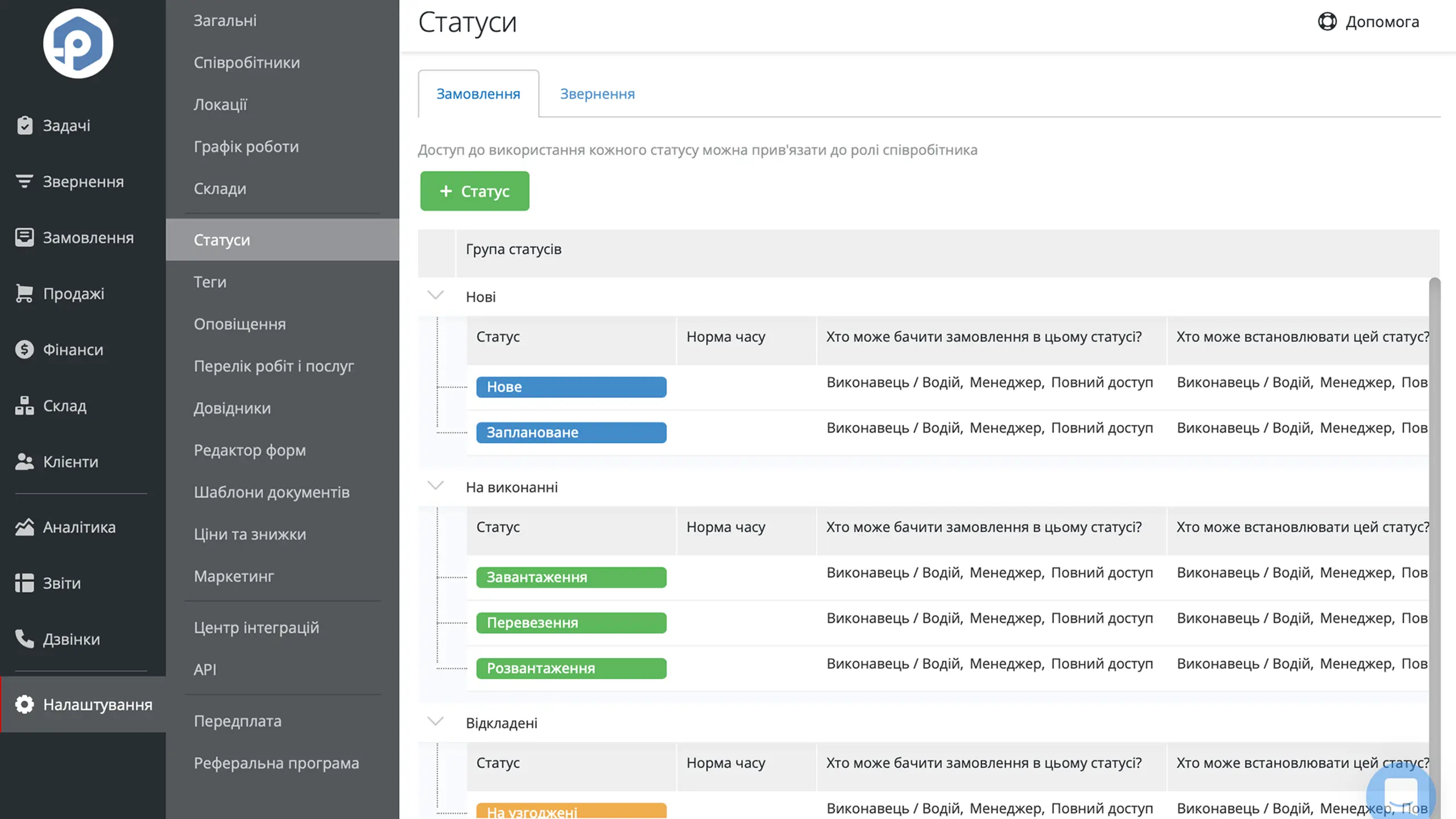Click the Звернення filter icon
Viewport: 1456px width, 819px height.
24,181
